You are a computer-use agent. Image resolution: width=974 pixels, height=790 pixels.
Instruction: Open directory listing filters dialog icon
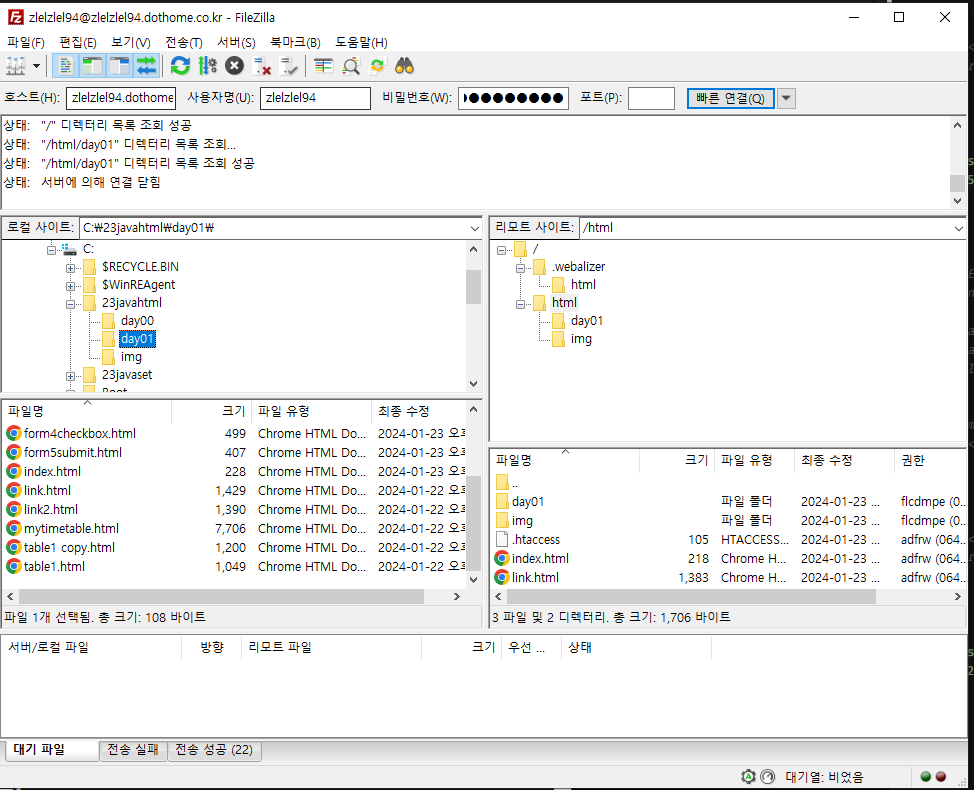coord(323,66)
